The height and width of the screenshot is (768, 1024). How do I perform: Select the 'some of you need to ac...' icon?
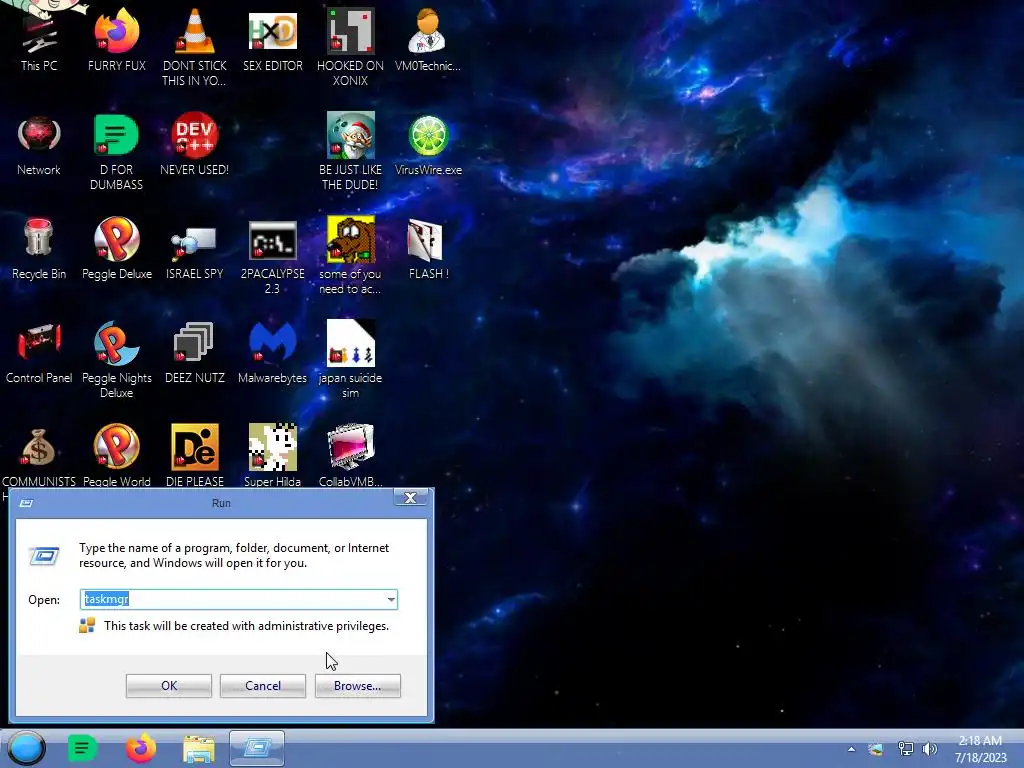[x=350, y=255]
